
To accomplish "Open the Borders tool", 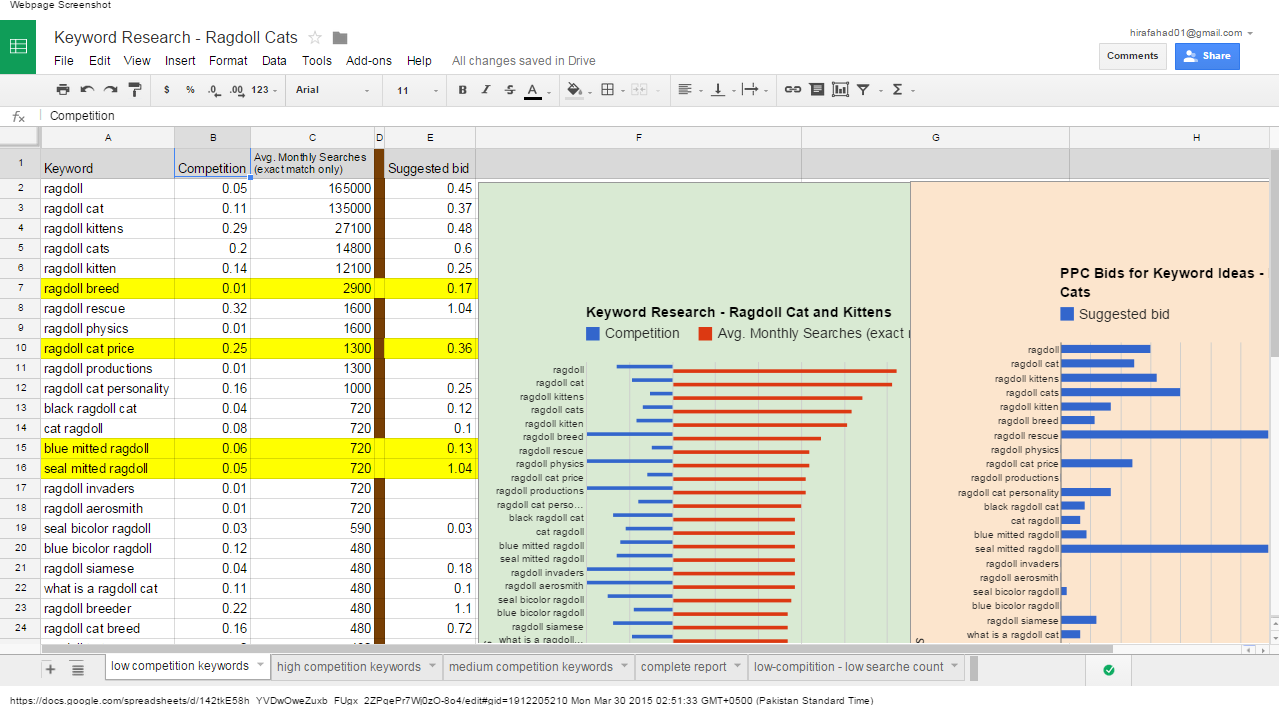I will (607, 90).
